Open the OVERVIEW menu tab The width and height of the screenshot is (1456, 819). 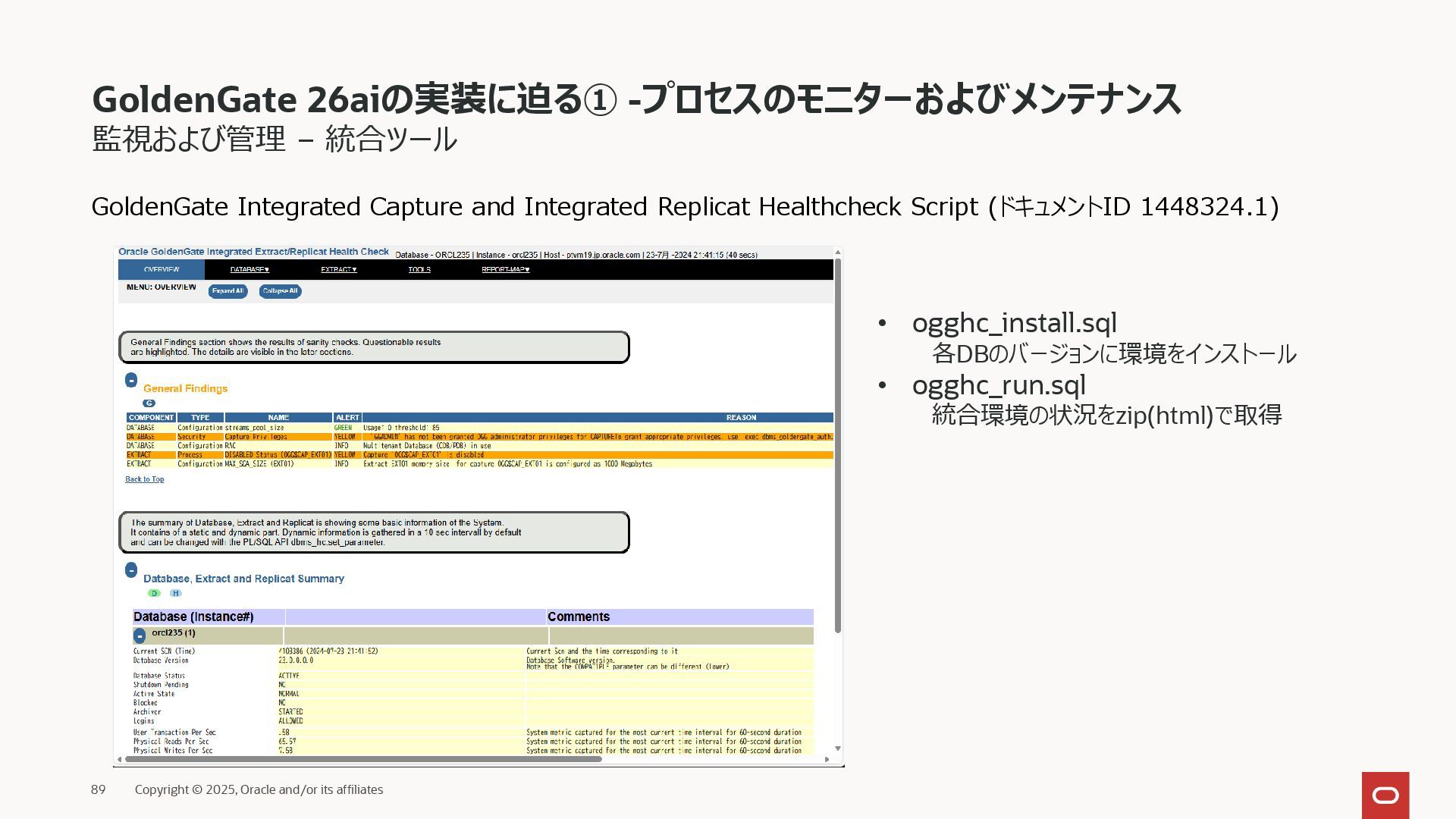tap(162, 270)
